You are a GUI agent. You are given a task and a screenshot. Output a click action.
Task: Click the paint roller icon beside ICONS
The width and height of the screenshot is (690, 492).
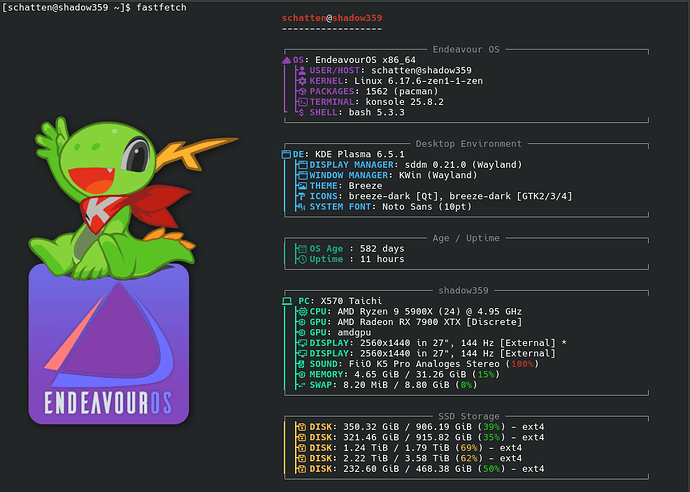pyautogui.click(x=302, y=196)
